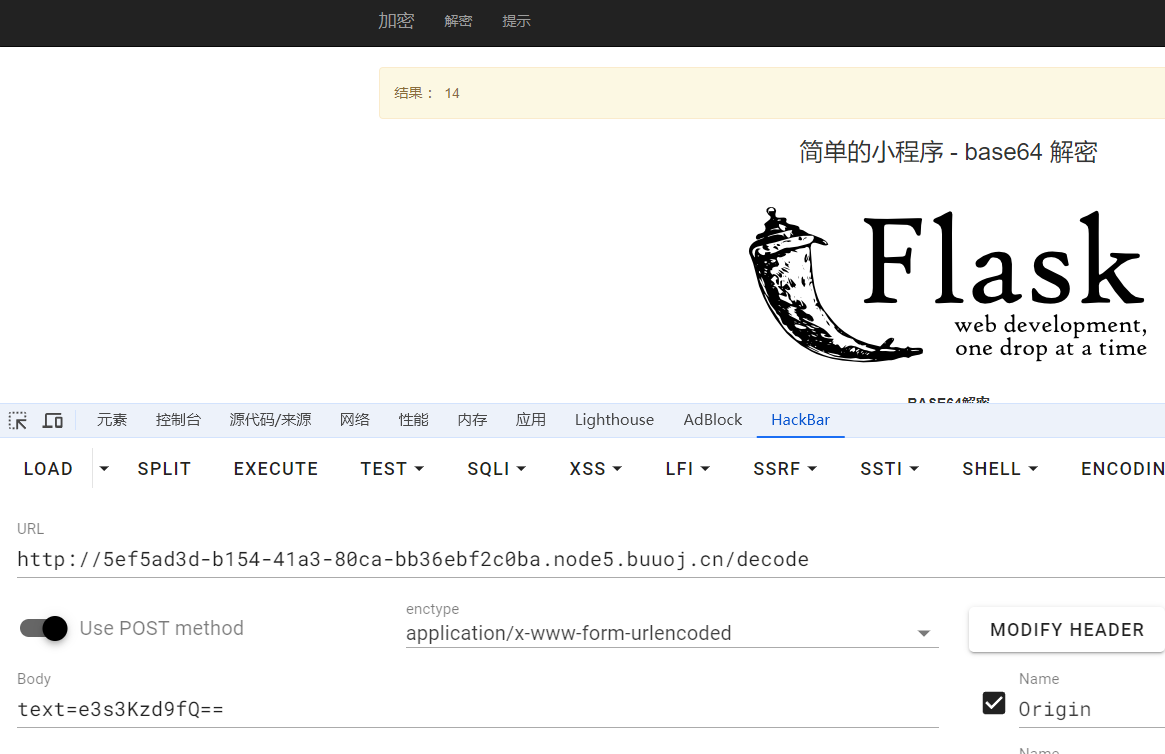Toggle the Use POST method switch
The height and width of the screenshot is (754, 1165).
click(x=44, y=628)
